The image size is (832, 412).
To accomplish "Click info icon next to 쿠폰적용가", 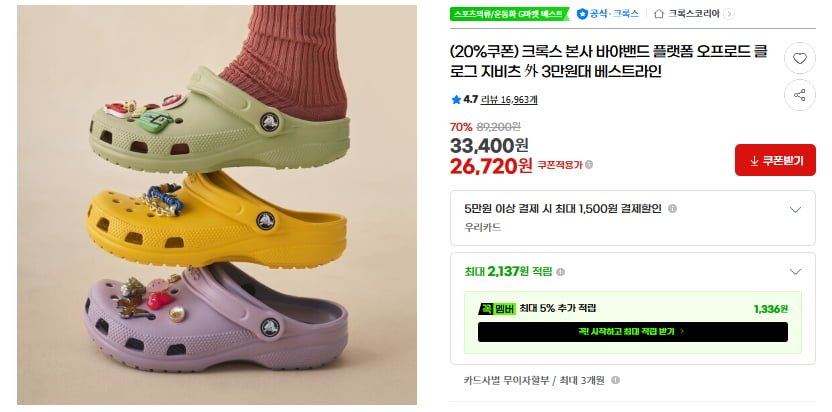I will pyautogui.click(x=589, y=165).
